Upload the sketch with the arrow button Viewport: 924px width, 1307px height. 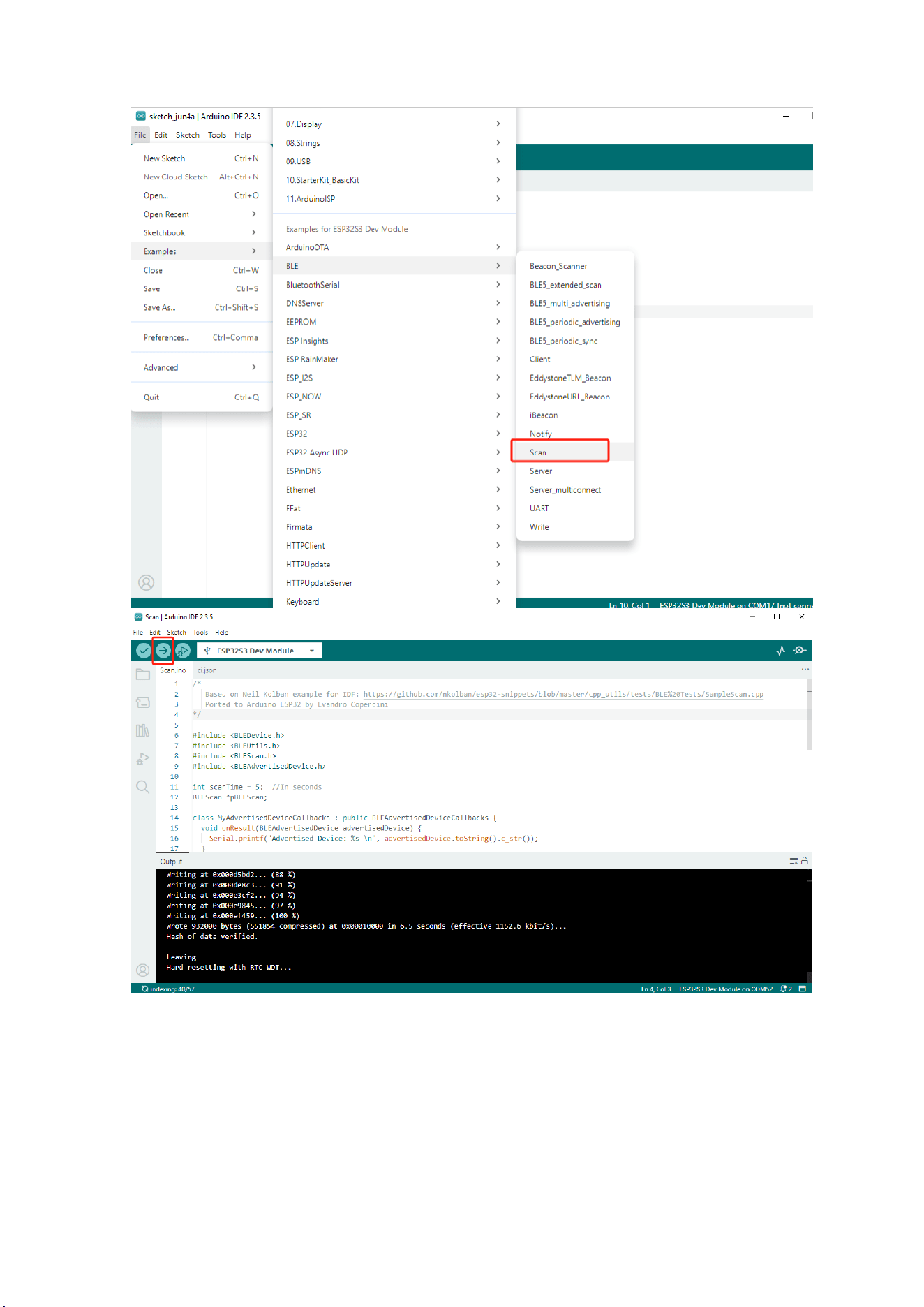tap(163, 651)
